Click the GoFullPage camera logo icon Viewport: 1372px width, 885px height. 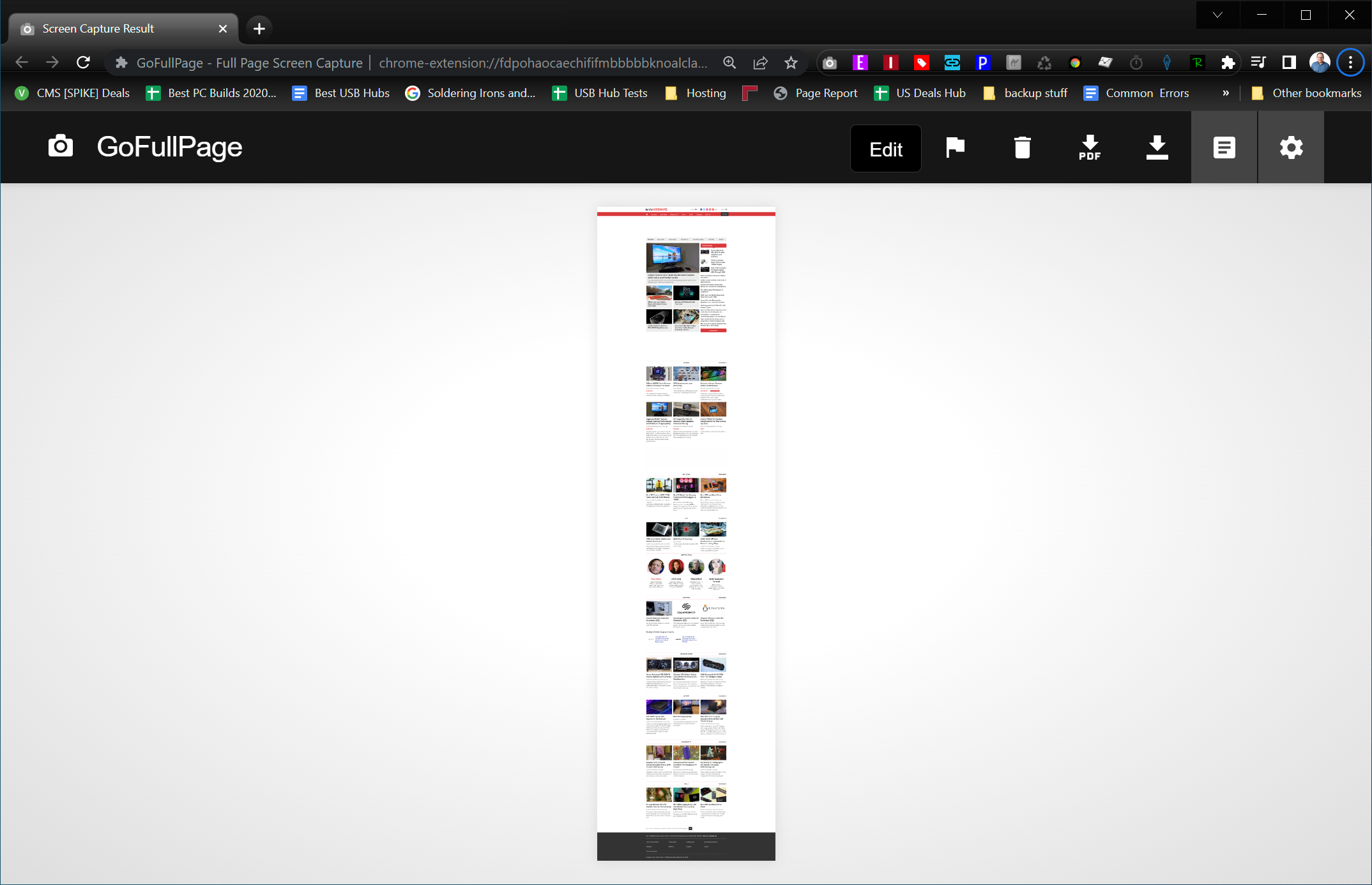point(61,147)
